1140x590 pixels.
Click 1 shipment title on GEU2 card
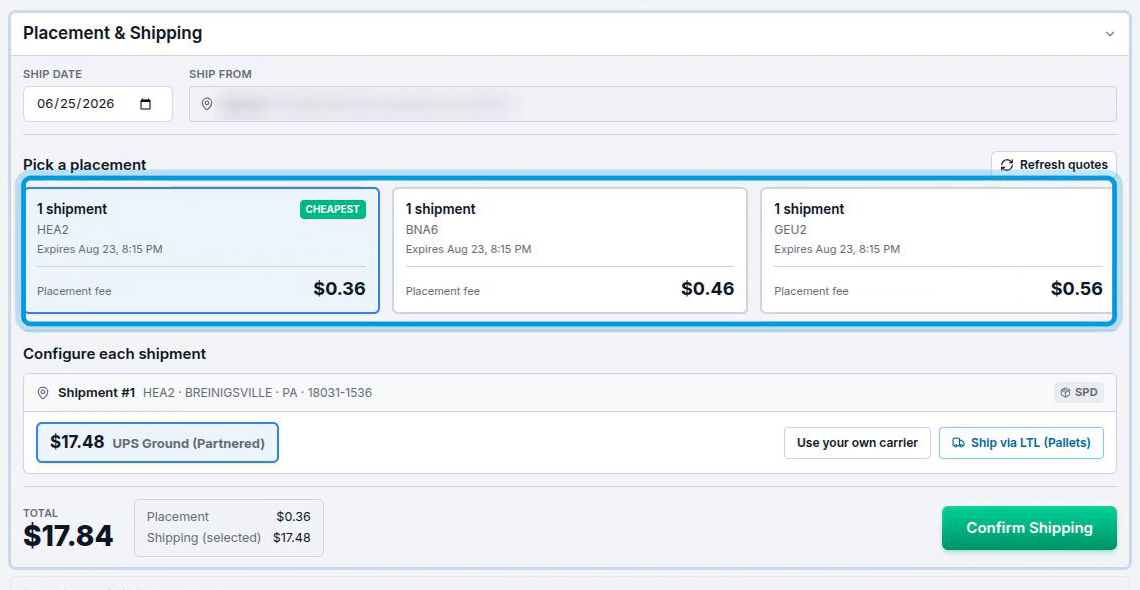(808, 209)
